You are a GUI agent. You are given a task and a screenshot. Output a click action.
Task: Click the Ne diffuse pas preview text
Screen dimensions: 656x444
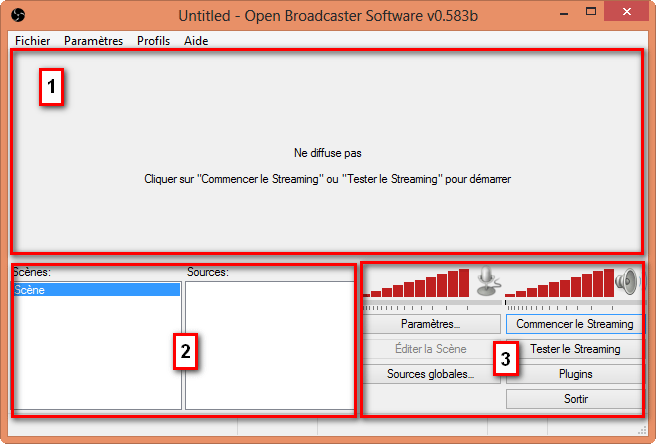click(328, 153)
